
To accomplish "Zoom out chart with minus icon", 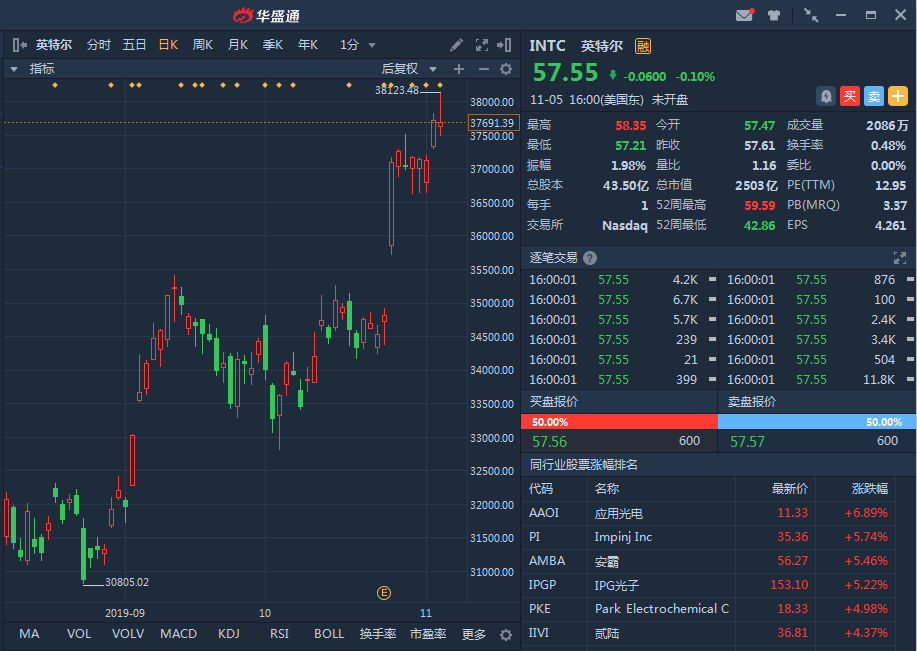I will coord(483,69).
